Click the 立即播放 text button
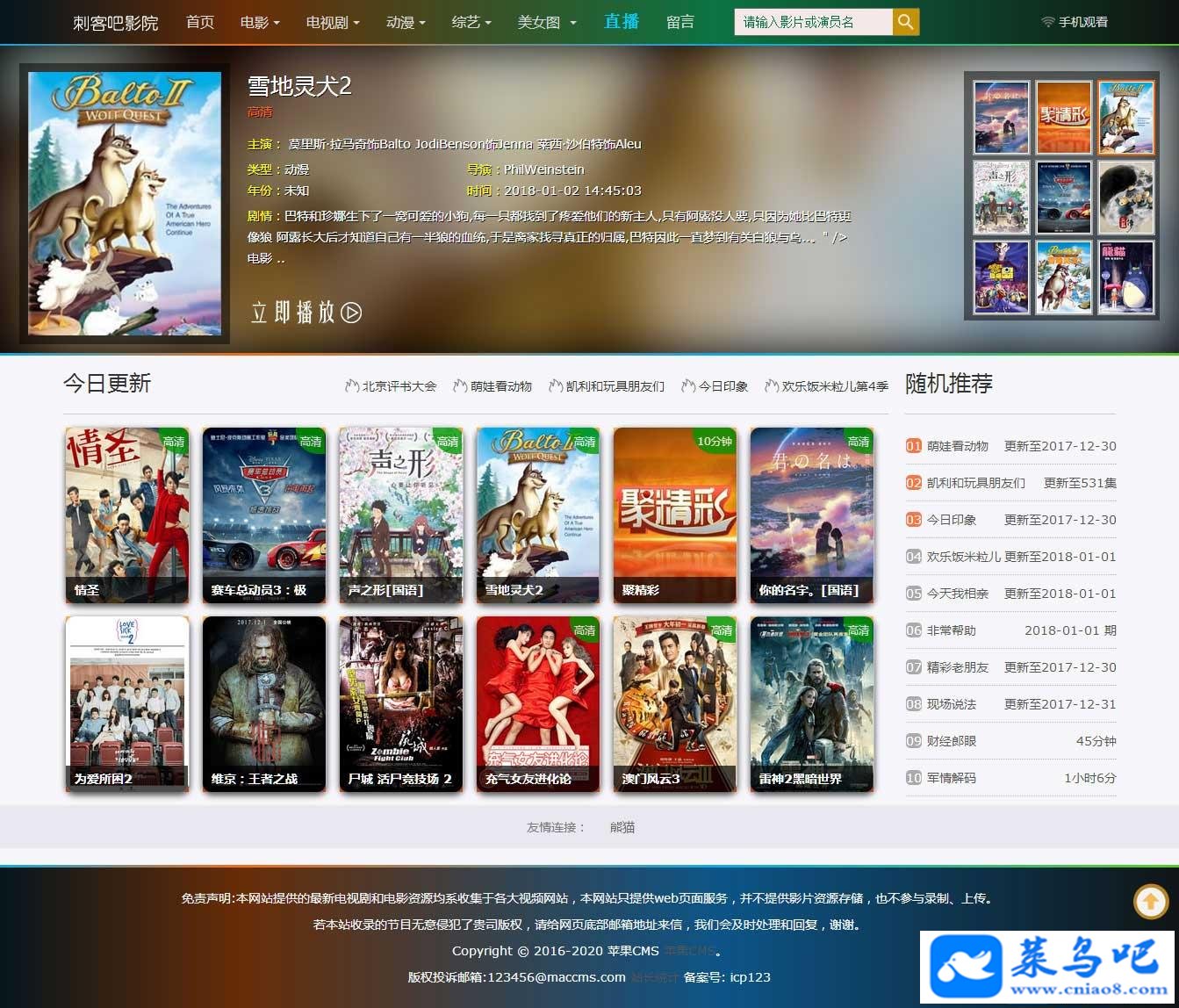 pyautogui.click(x=292, y=312)
